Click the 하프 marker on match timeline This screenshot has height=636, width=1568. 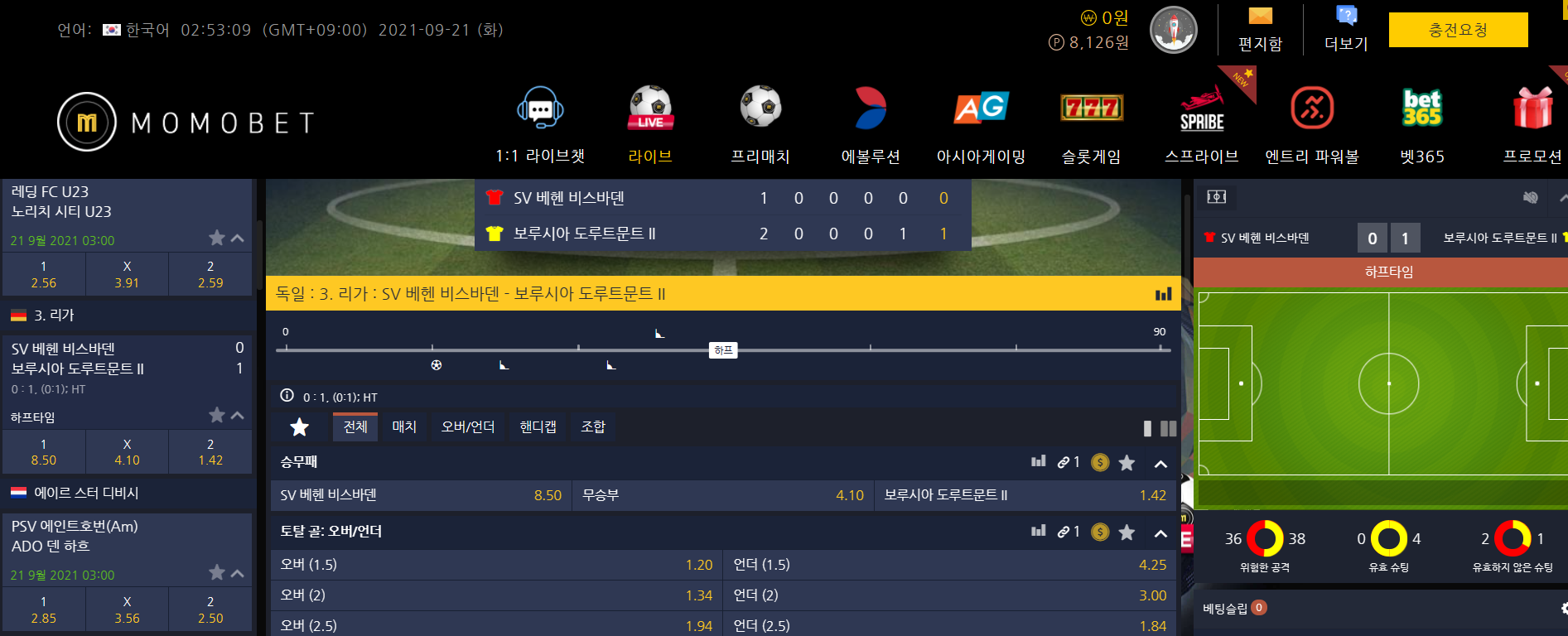click(723, 350)
